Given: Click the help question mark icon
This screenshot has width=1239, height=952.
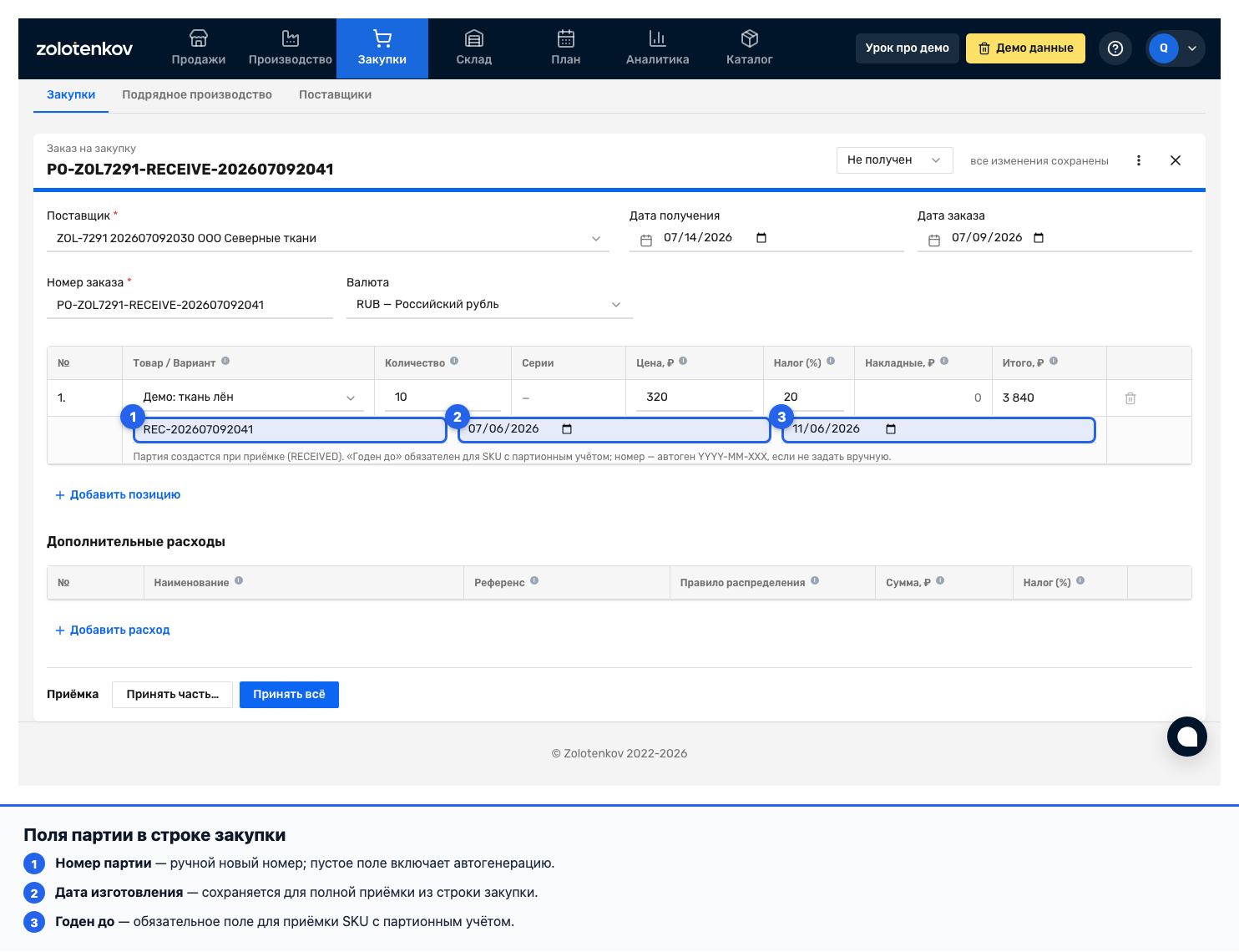Looking at the screenshot, I should point(1115,48).
